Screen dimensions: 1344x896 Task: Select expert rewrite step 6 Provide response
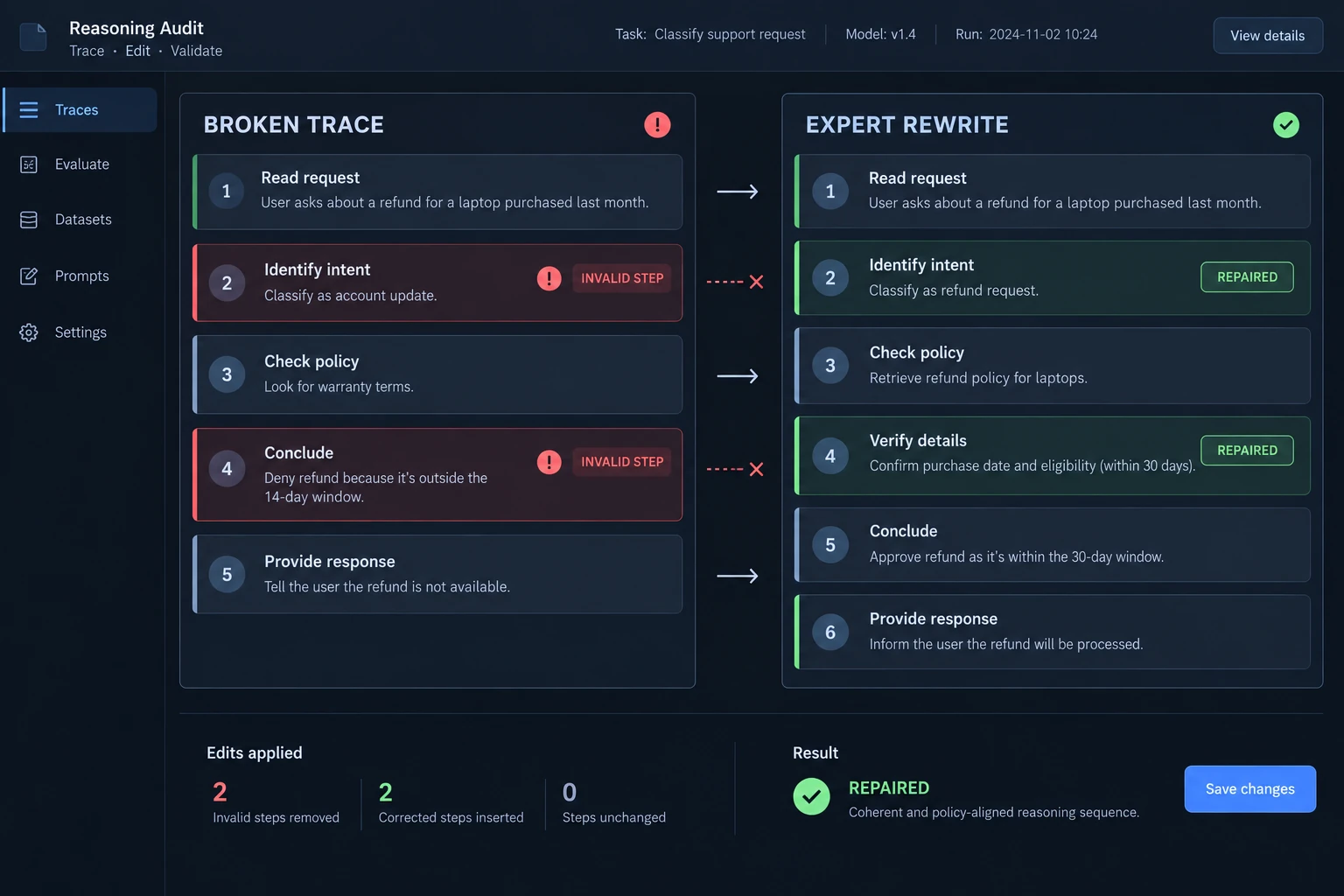pyautogui.click(x=1053, y=632)
